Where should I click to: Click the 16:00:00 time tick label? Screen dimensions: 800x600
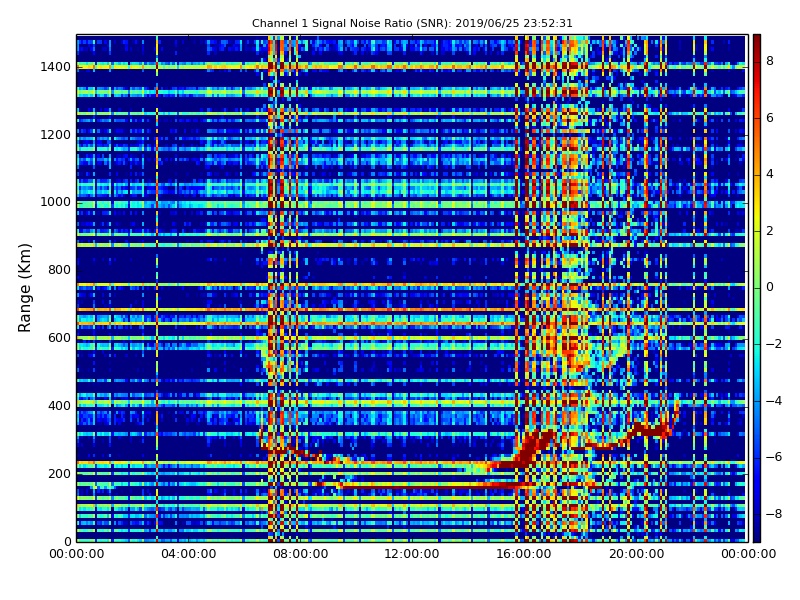click(x=524, y=554)
